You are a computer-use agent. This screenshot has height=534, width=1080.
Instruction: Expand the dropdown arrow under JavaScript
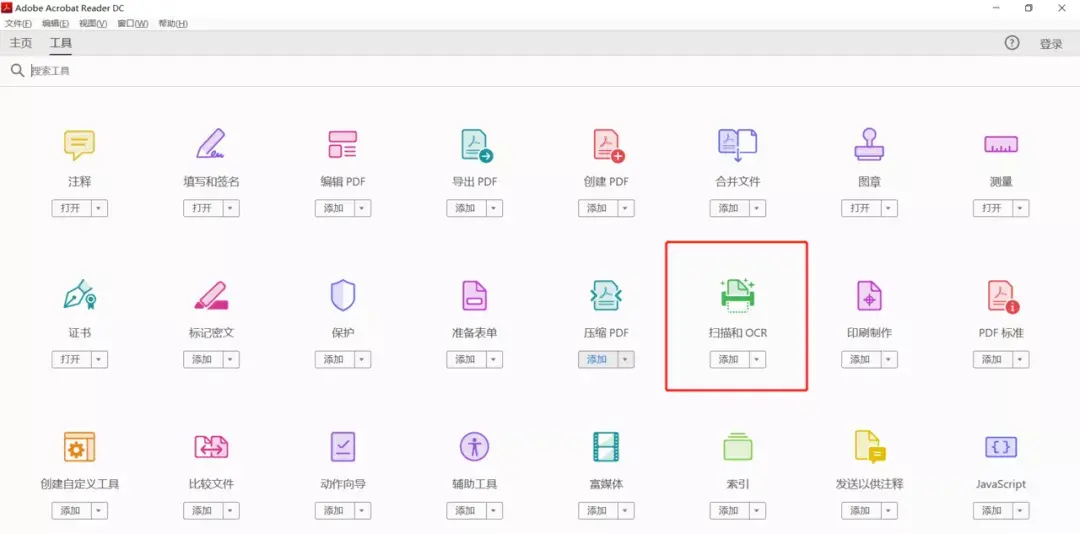[x=1021, y=511]
